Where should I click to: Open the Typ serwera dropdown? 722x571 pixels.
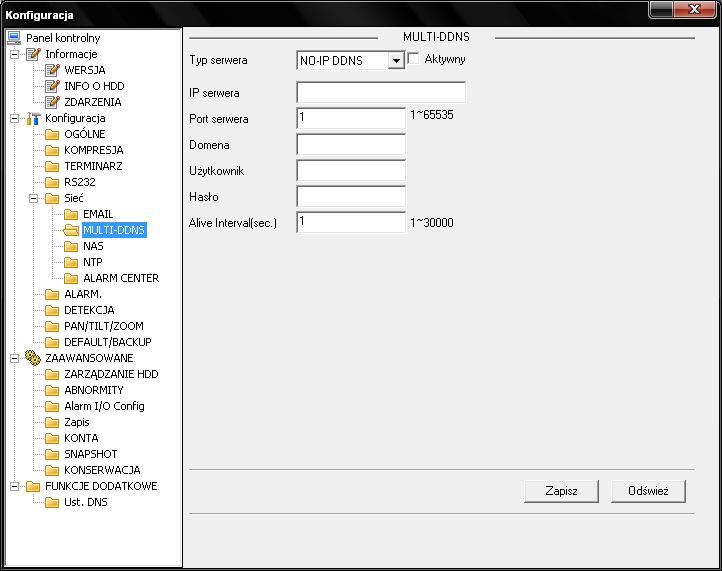396,61
